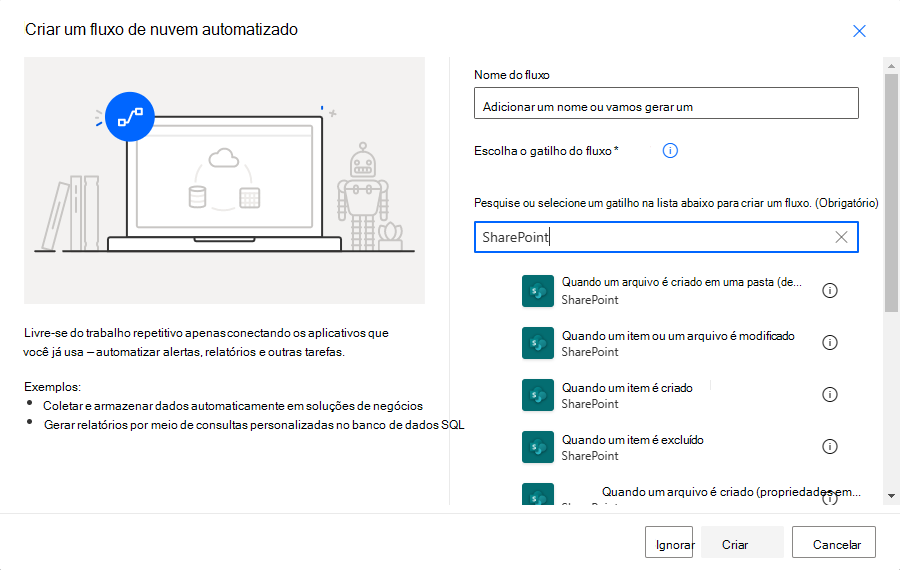Choose trigger Quando um item é excluído
This screenshot has width=900, height=571.
pos(633,440)
